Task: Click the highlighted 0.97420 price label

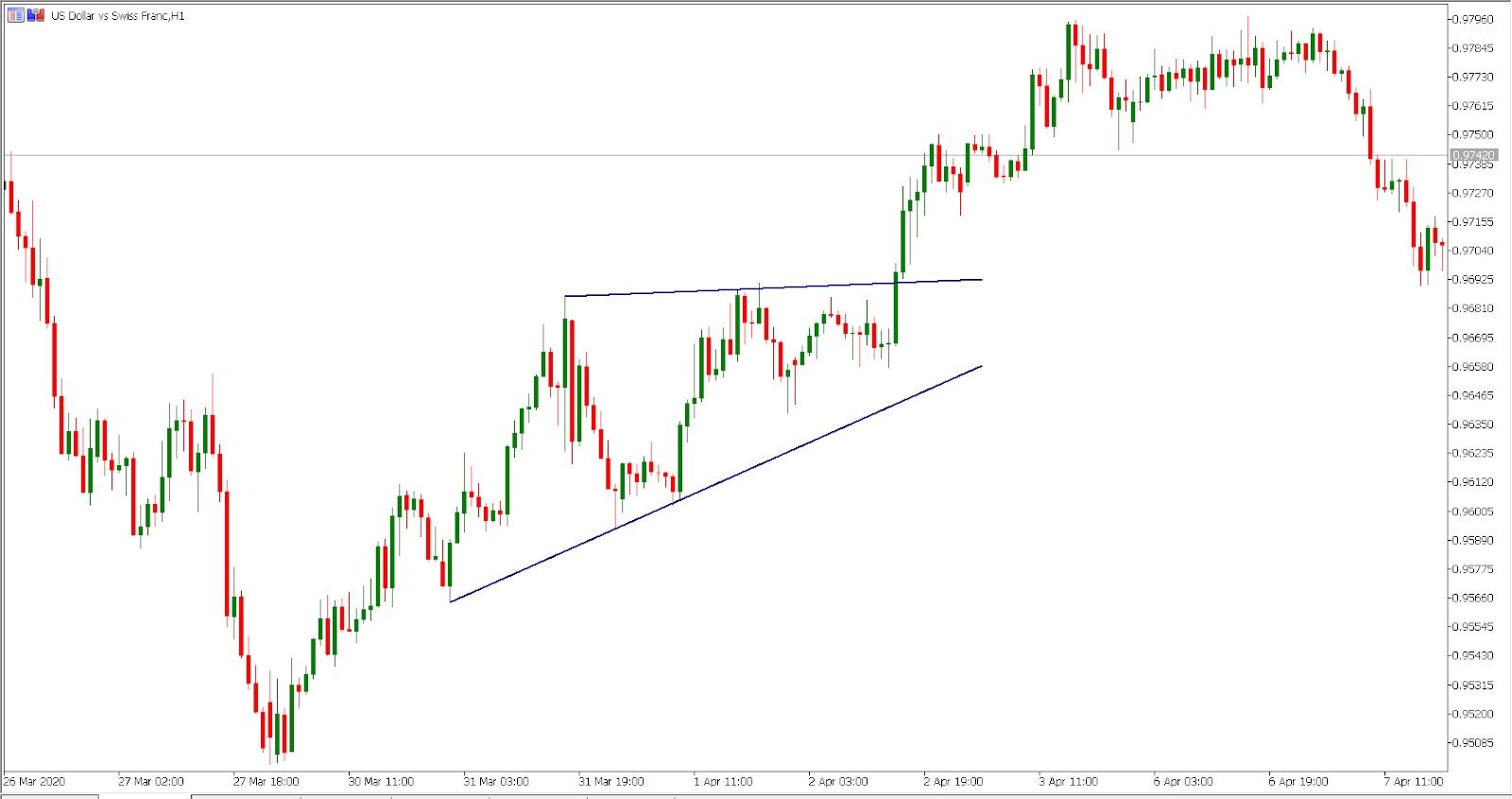Action: click(x=1473, y=155)
